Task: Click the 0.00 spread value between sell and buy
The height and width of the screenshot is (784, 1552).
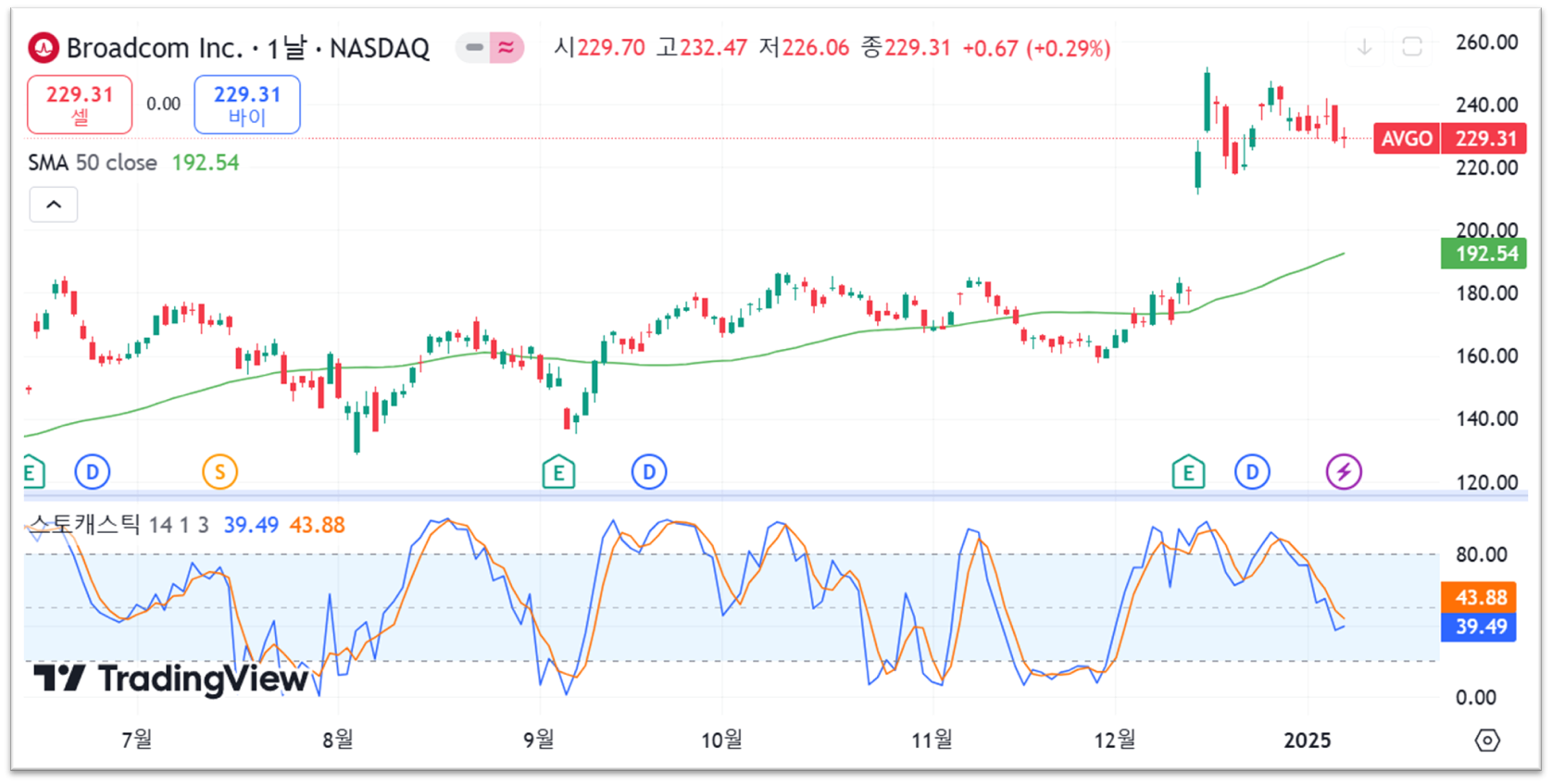Action: pos(164,104)
